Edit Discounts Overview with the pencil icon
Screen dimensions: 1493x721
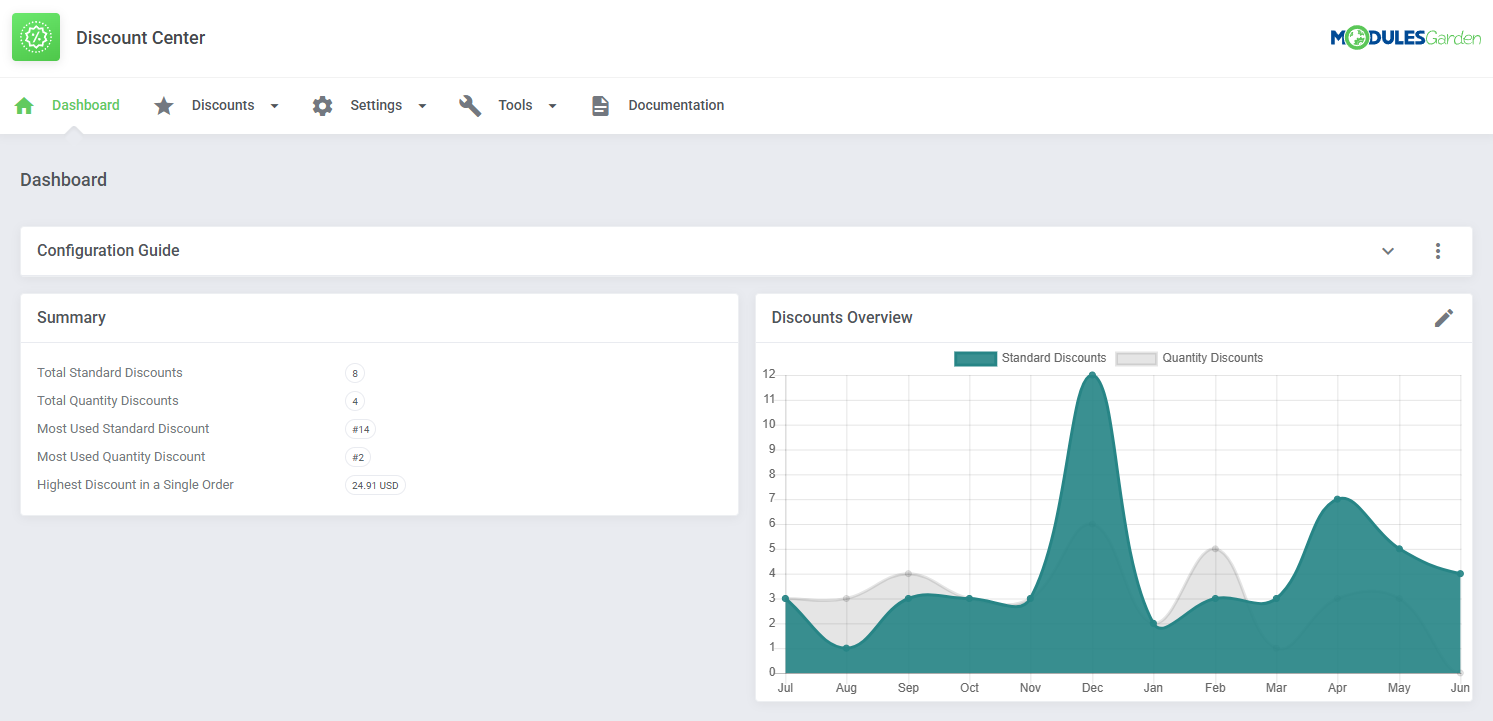tap(1443, 318)
